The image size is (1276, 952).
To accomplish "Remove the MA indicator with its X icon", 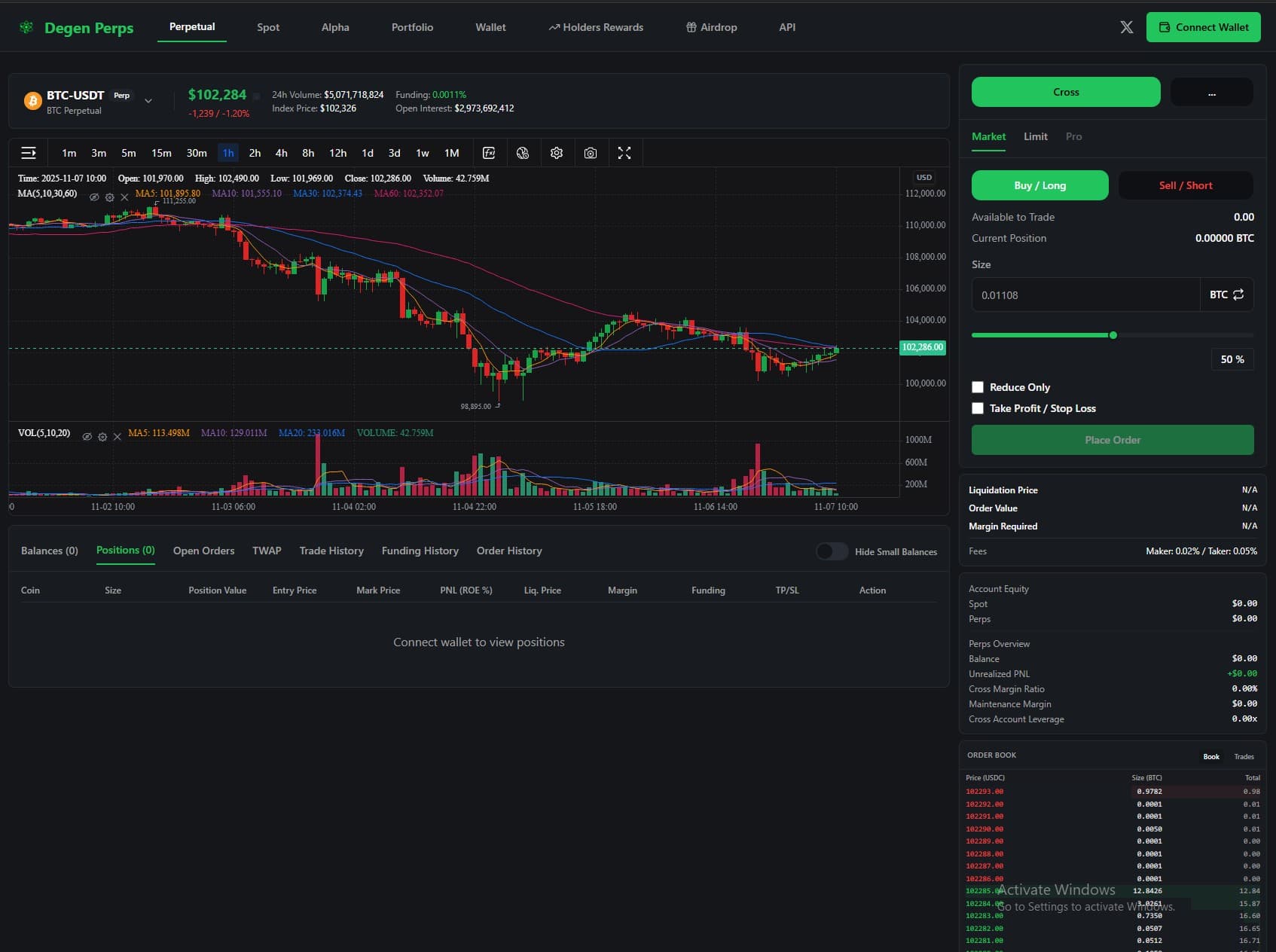I will click(x=125, y=197).
